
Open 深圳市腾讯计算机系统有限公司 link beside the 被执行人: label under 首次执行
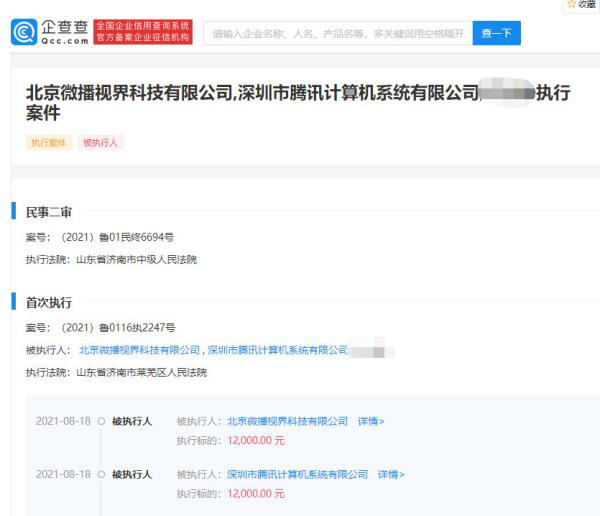click(278, 350)
